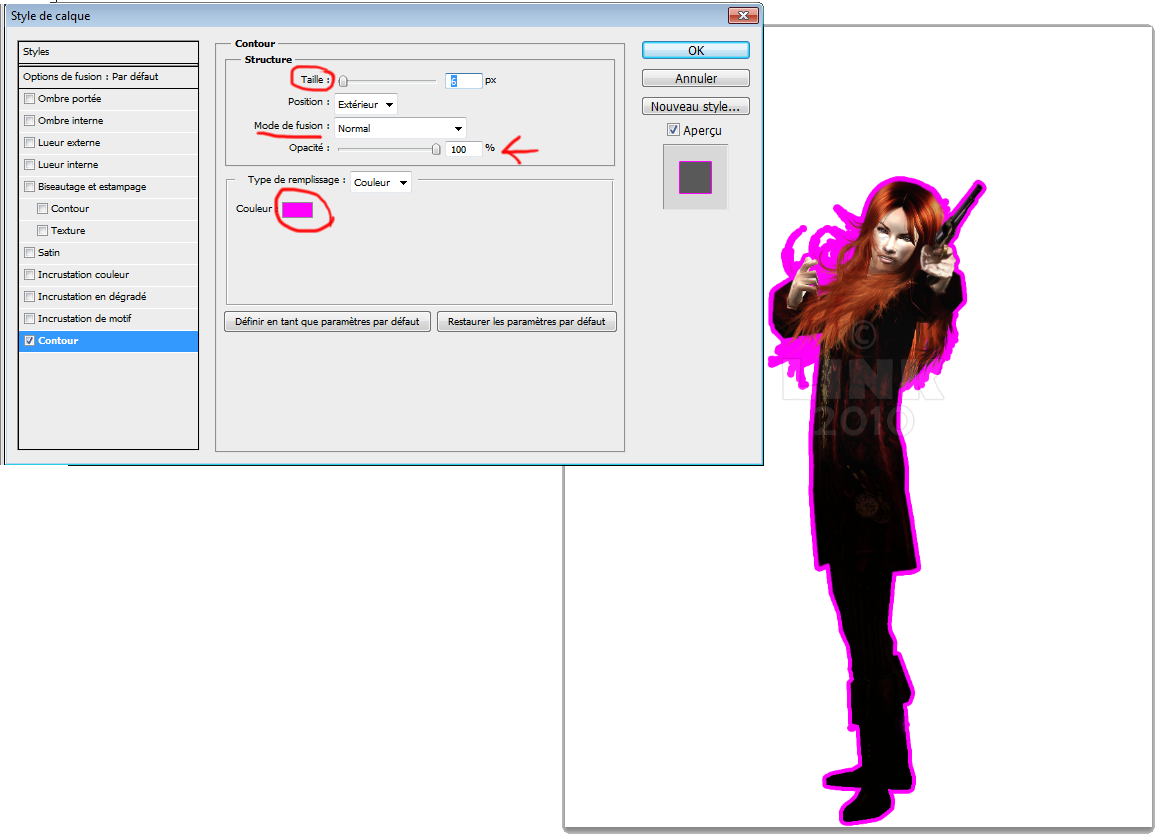Image resolution: width=1156 pixels, height=835 pixels.
Task: Open the Incrustation en dégradé settings
Action: [92, 297]
